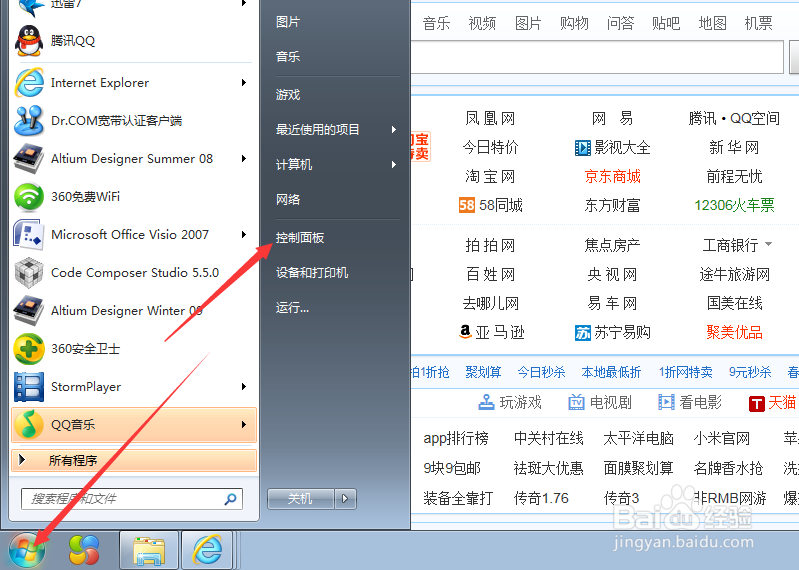Open 聚美优品 link
This screenshot has height=570, width=799.
pyautogui.click(x=734, y=332)
